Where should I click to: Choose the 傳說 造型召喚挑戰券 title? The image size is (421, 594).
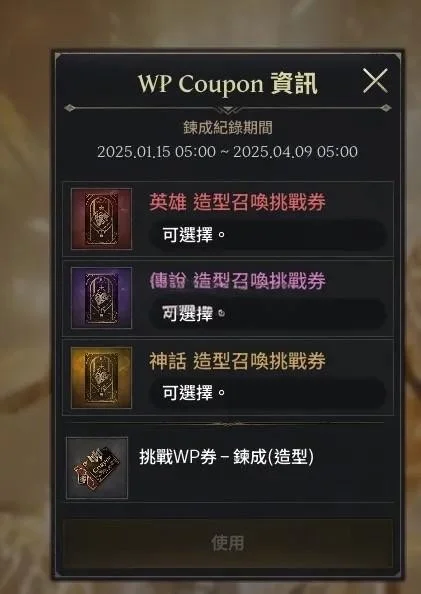click(237, 281)
